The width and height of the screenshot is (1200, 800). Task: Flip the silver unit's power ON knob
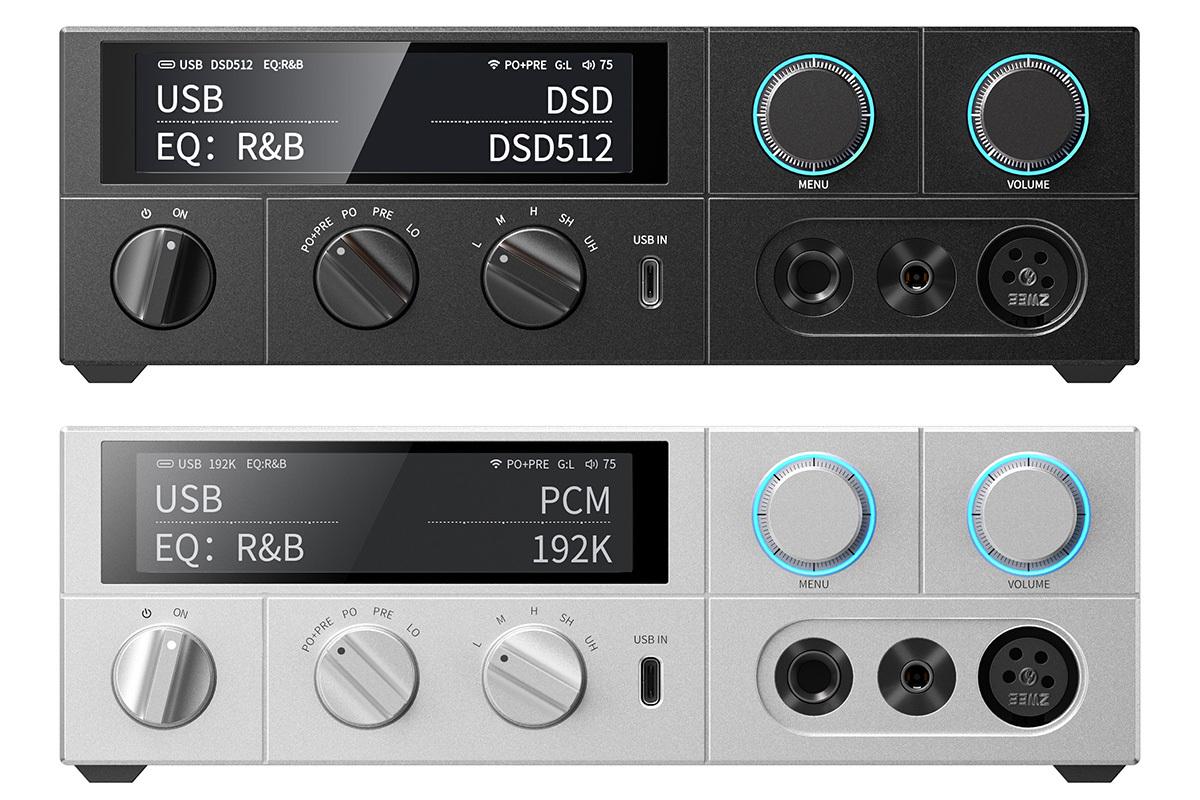click(x=163, y=676)
